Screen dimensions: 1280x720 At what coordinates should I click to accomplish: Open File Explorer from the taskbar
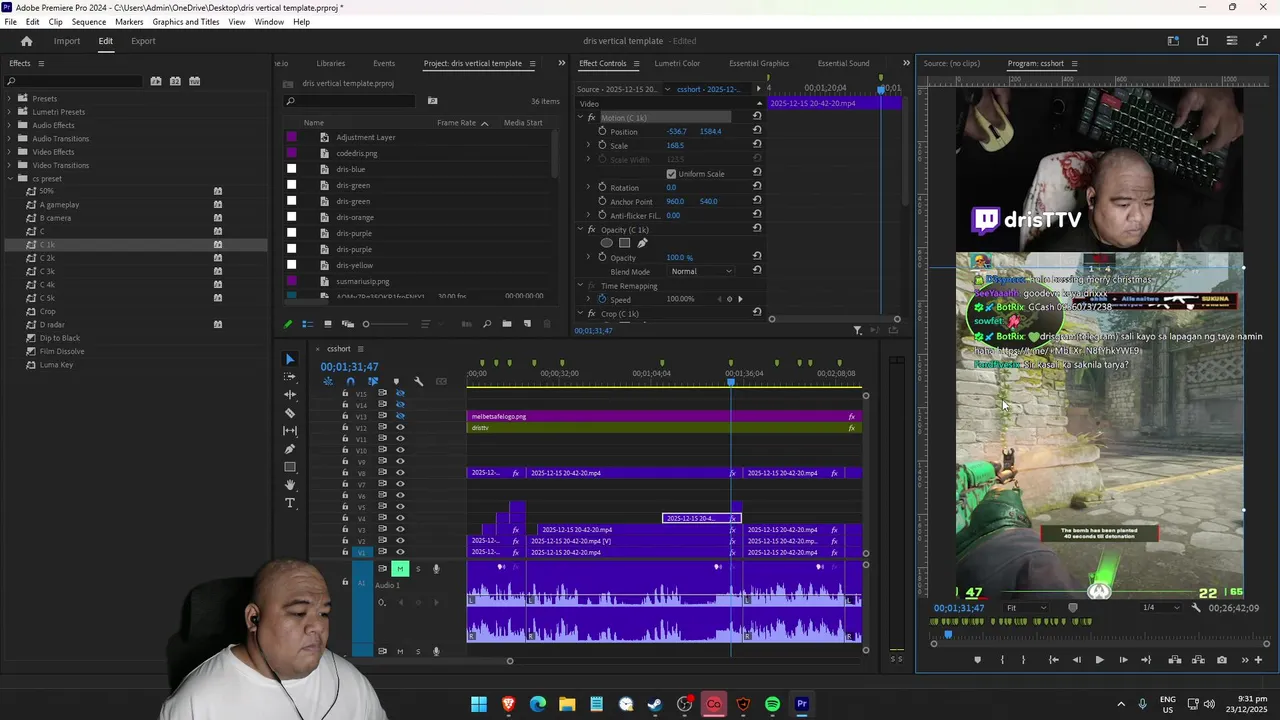(567, 704)
